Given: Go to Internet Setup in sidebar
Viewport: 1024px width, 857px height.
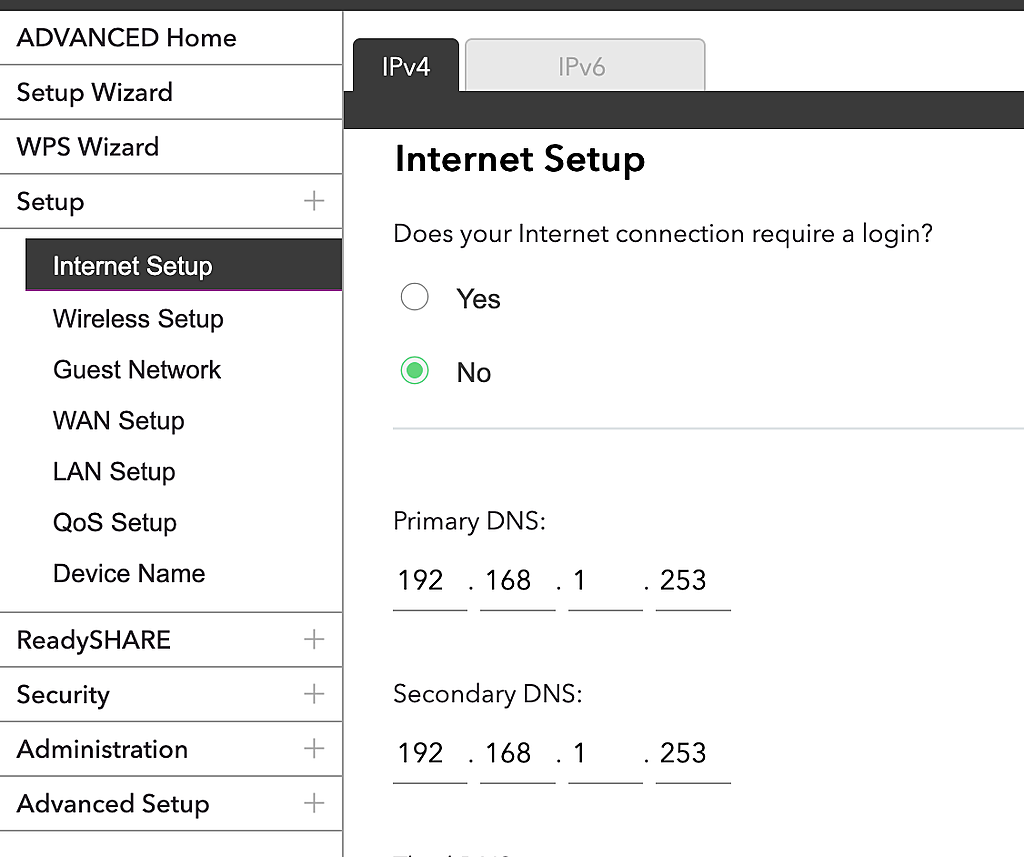Looking at the screenshot, I should click(184, 265).
